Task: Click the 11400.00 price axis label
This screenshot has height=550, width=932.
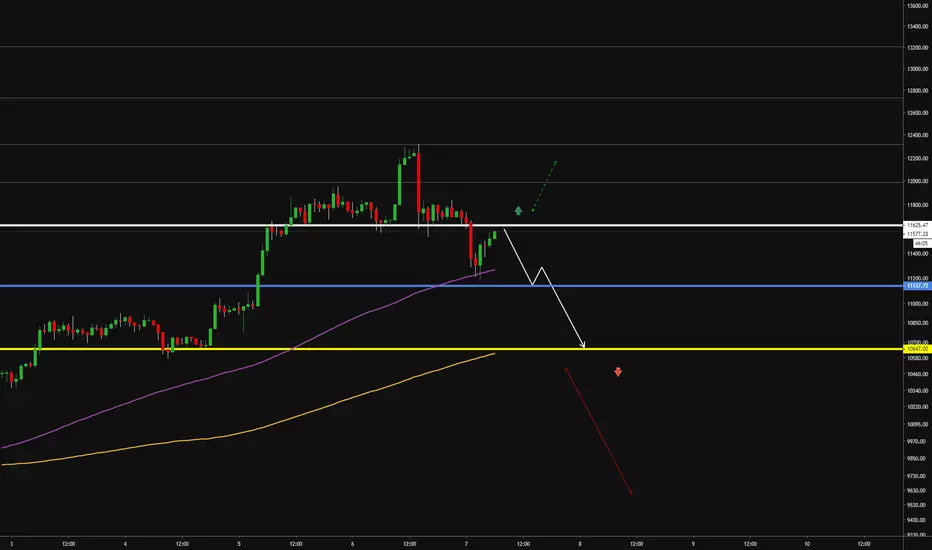Action: tap(918, 254)
